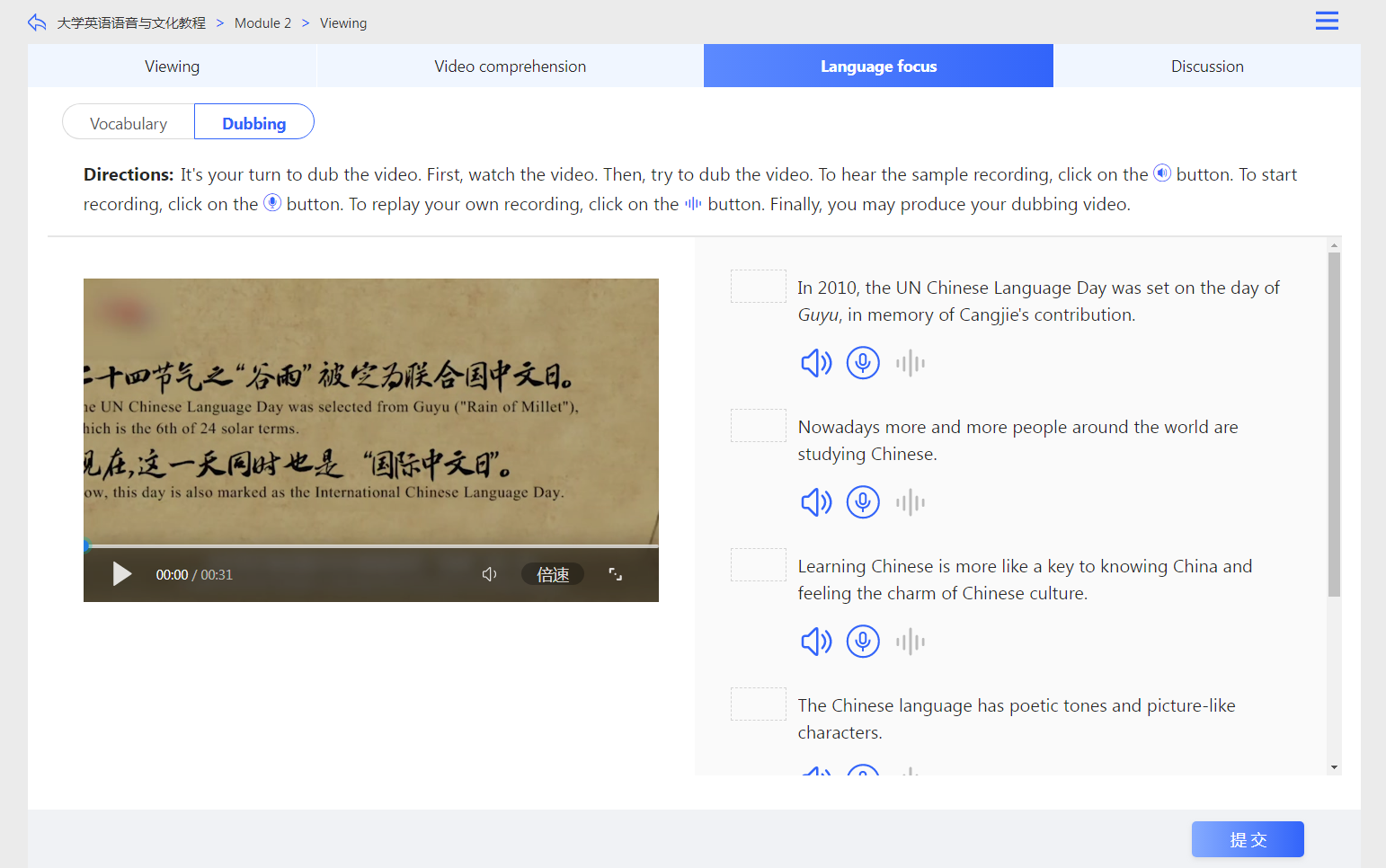Start recording the 2010 UN Chinese Language Day sentence

click(863, 363)
